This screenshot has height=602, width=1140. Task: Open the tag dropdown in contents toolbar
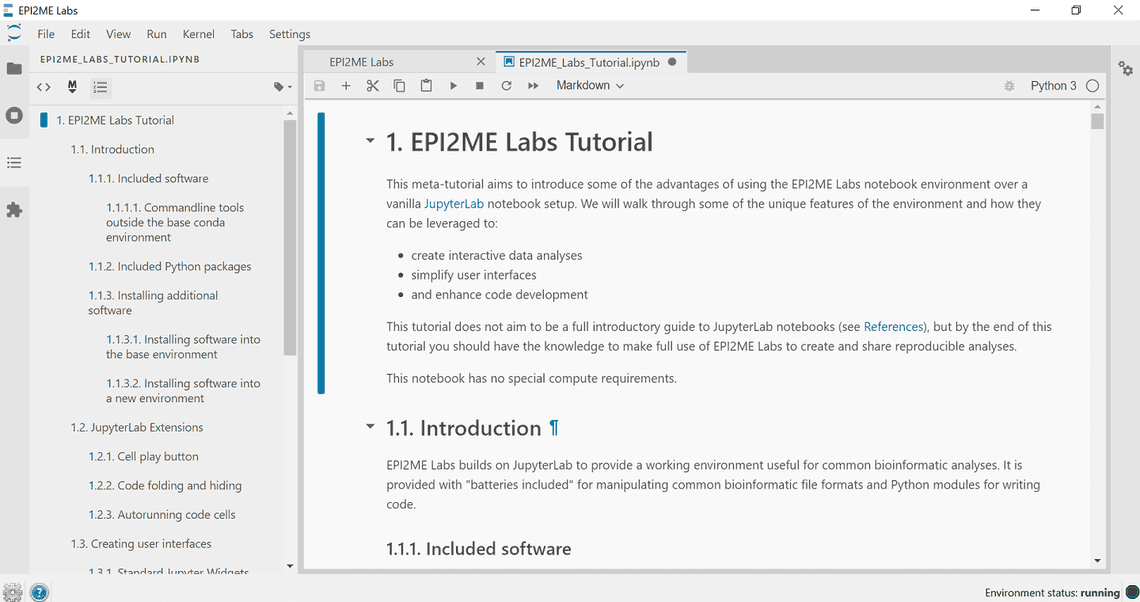283,87
